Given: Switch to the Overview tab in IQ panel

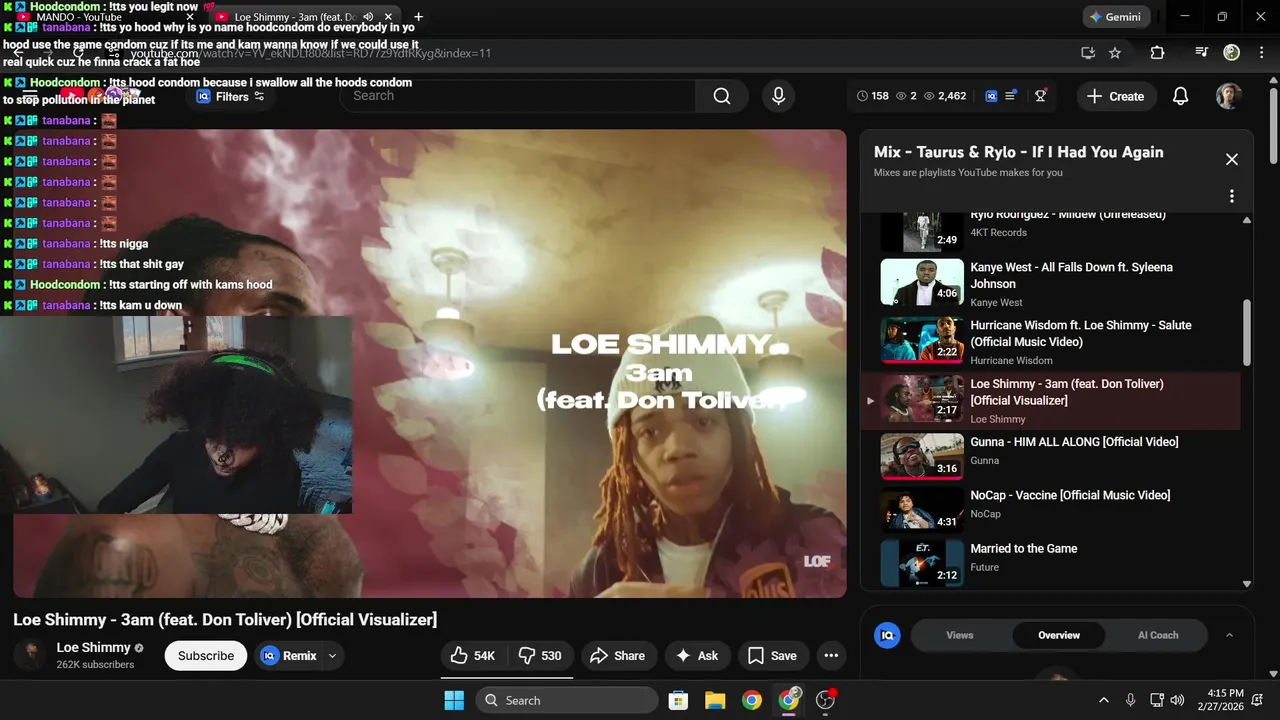Looking at the screenshot, I should (x=1059, y=635).
